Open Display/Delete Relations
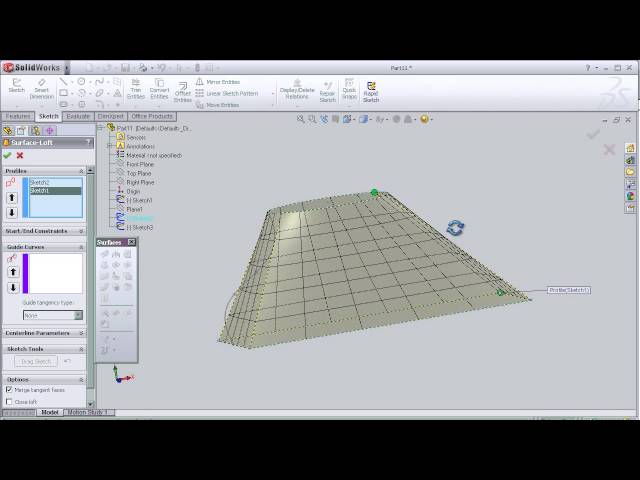Image resolution: width=640 pixels, height=480 pixels. [x=297, y=89]
